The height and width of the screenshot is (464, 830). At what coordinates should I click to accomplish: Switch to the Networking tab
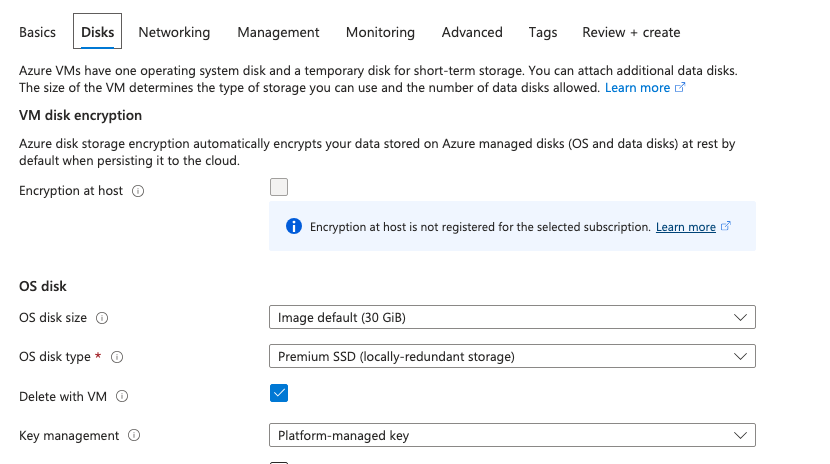174,32
